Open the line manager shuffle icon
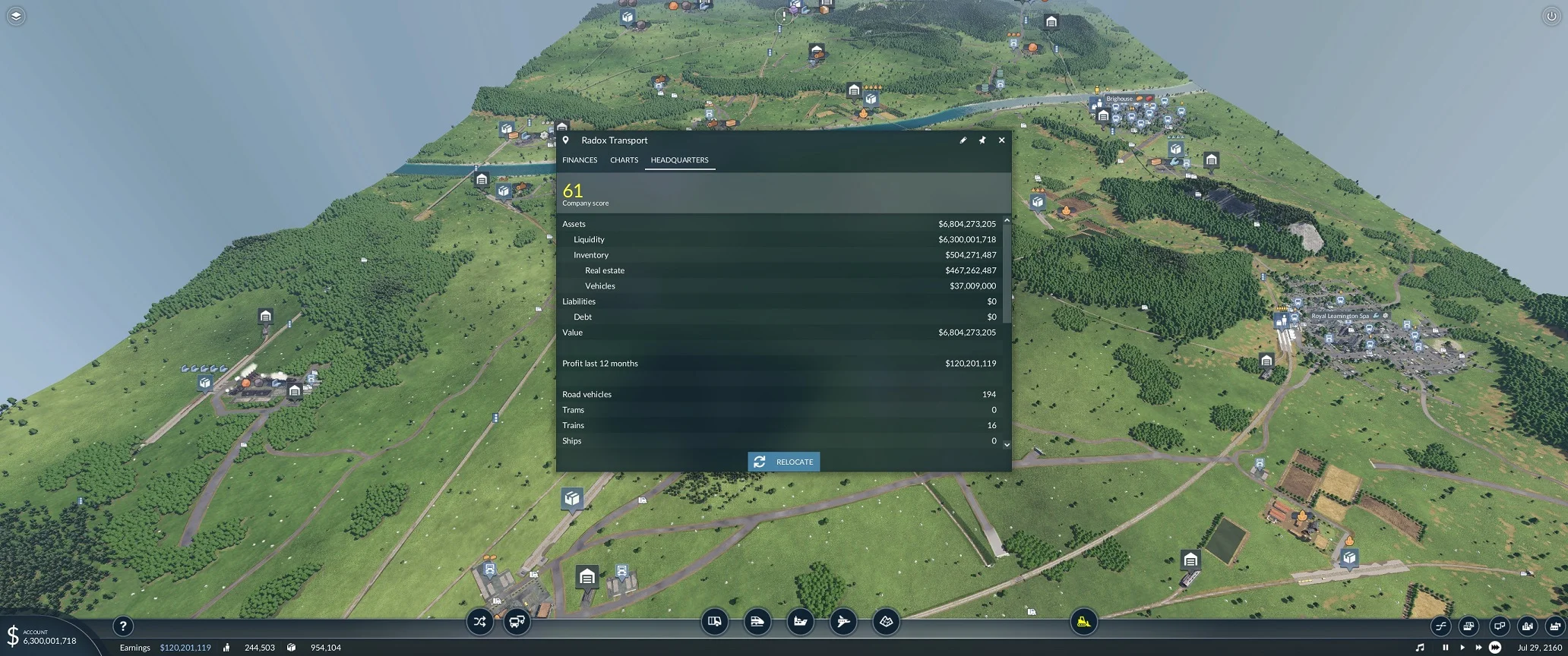1568x656 pixels. (480, 623)
